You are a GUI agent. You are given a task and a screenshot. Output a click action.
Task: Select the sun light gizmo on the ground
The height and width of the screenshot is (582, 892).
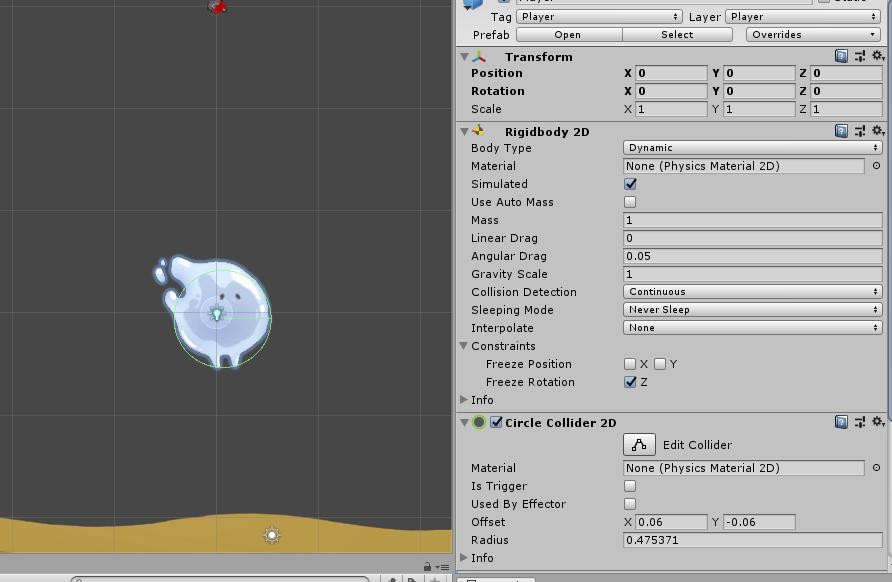tap(272, 535)
